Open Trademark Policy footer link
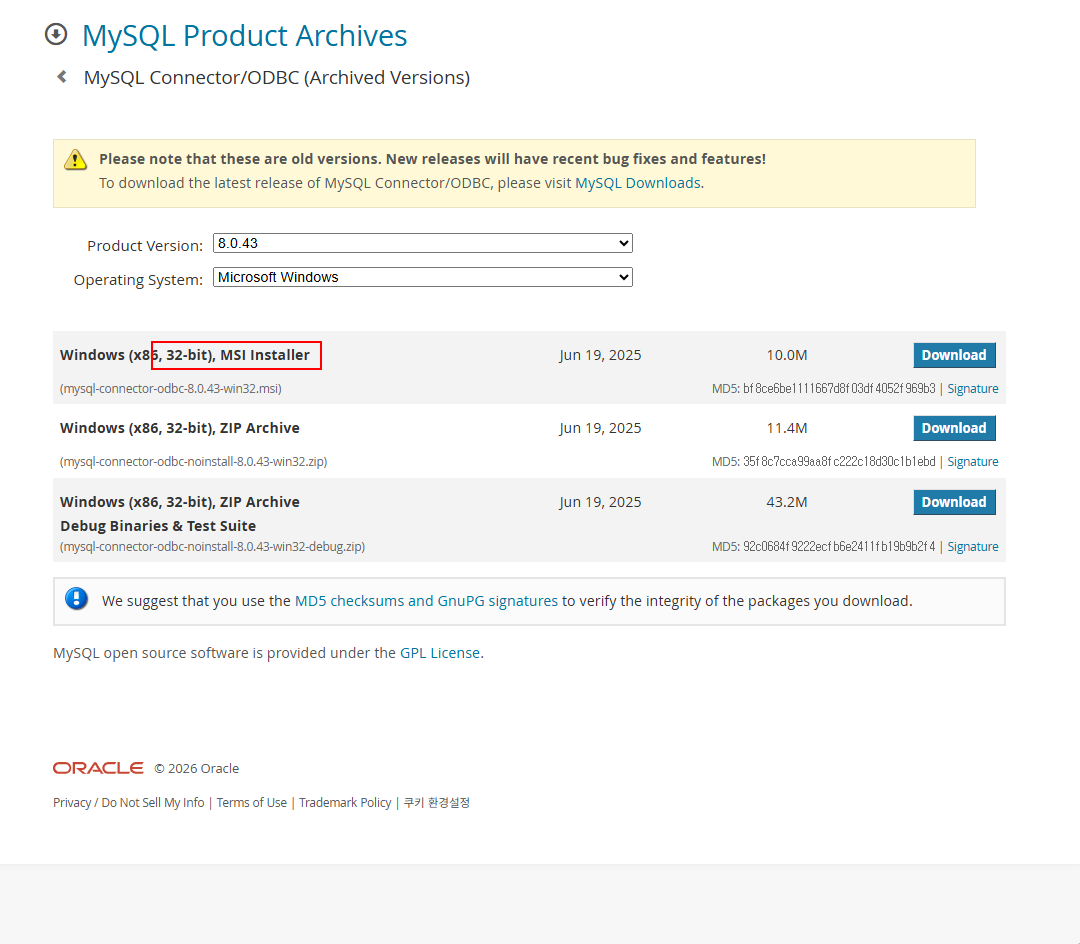1080x944 pixels. tap(345, 802)
